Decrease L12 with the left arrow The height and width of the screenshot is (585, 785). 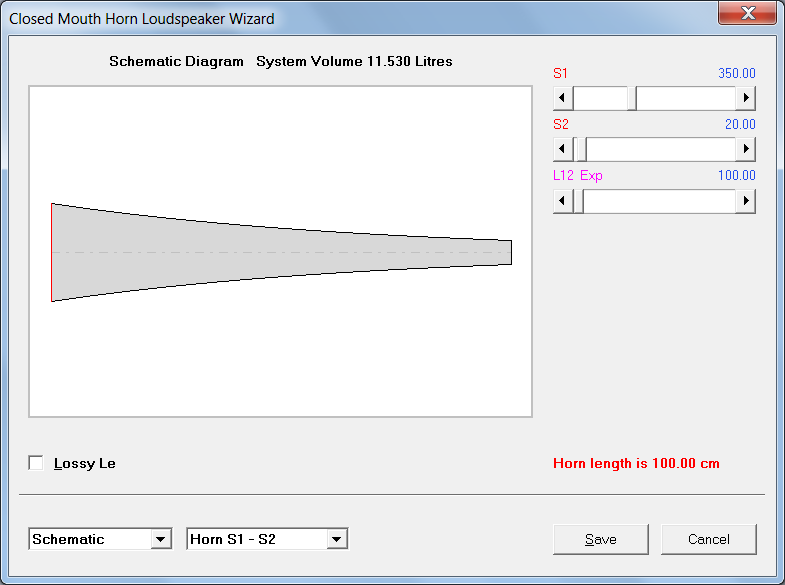click(563, 201)
